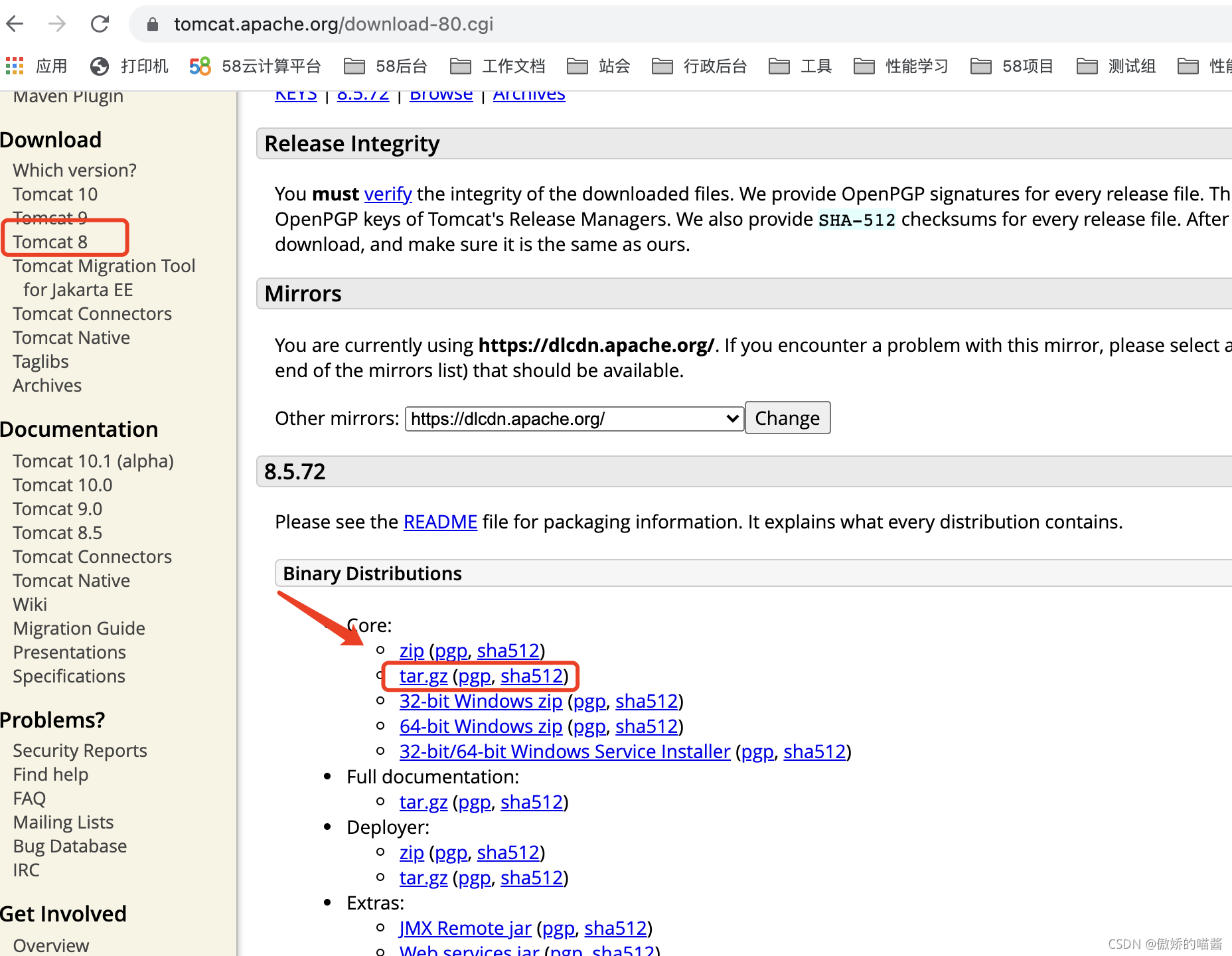Open the 站会 bookmark folder
Screen dimensions: 1232x956
point(598,66)
